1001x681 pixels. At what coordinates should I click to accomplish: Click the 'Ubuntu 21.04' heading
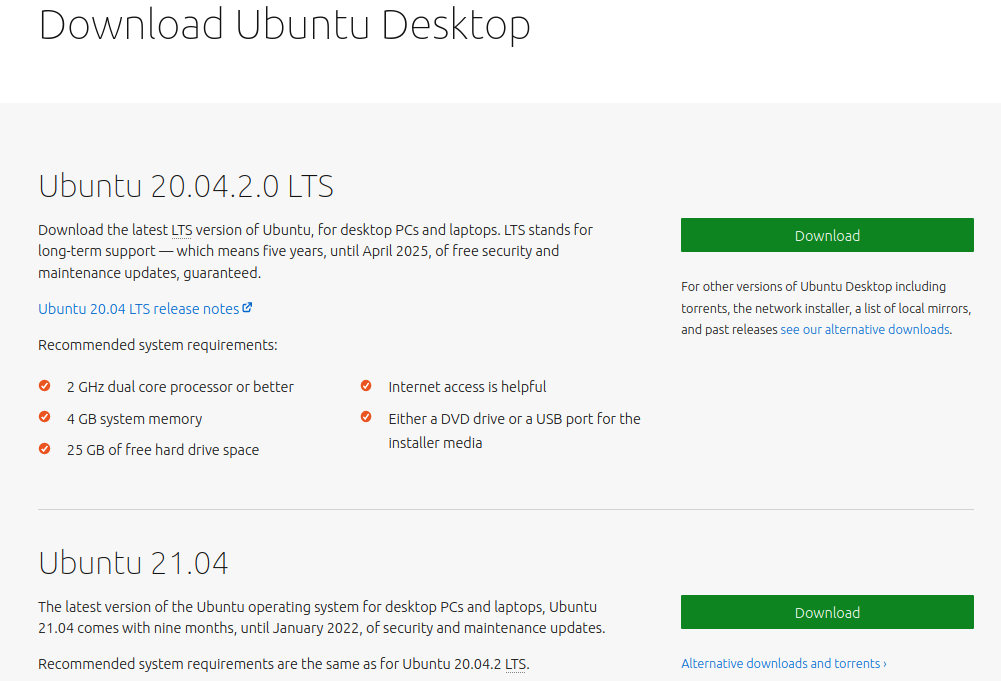tap(133, 563)
